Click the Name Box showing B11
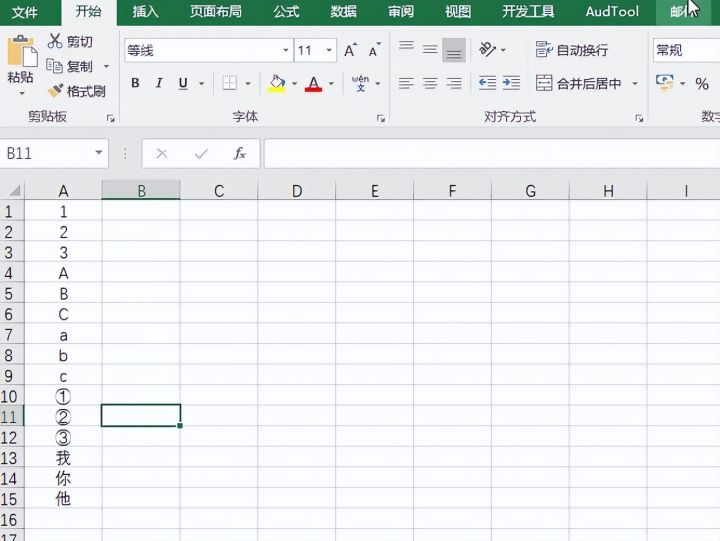The image size is (720, 541). [54, 153]
